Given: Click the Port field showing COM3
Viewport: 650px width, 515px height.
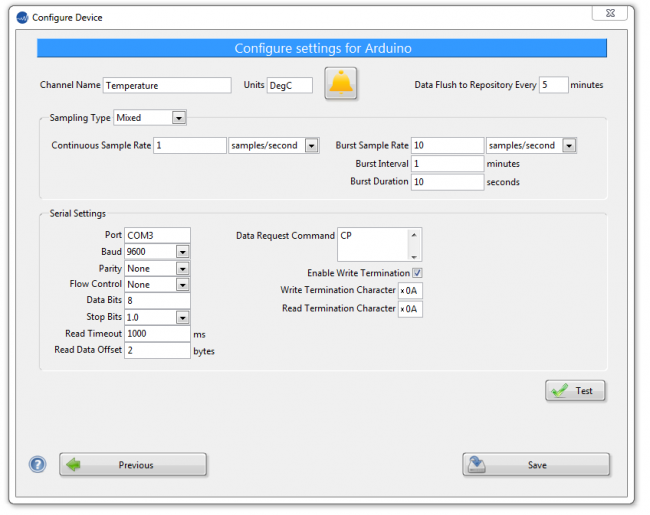Looking at the screenshot, I should click(157, 235).
